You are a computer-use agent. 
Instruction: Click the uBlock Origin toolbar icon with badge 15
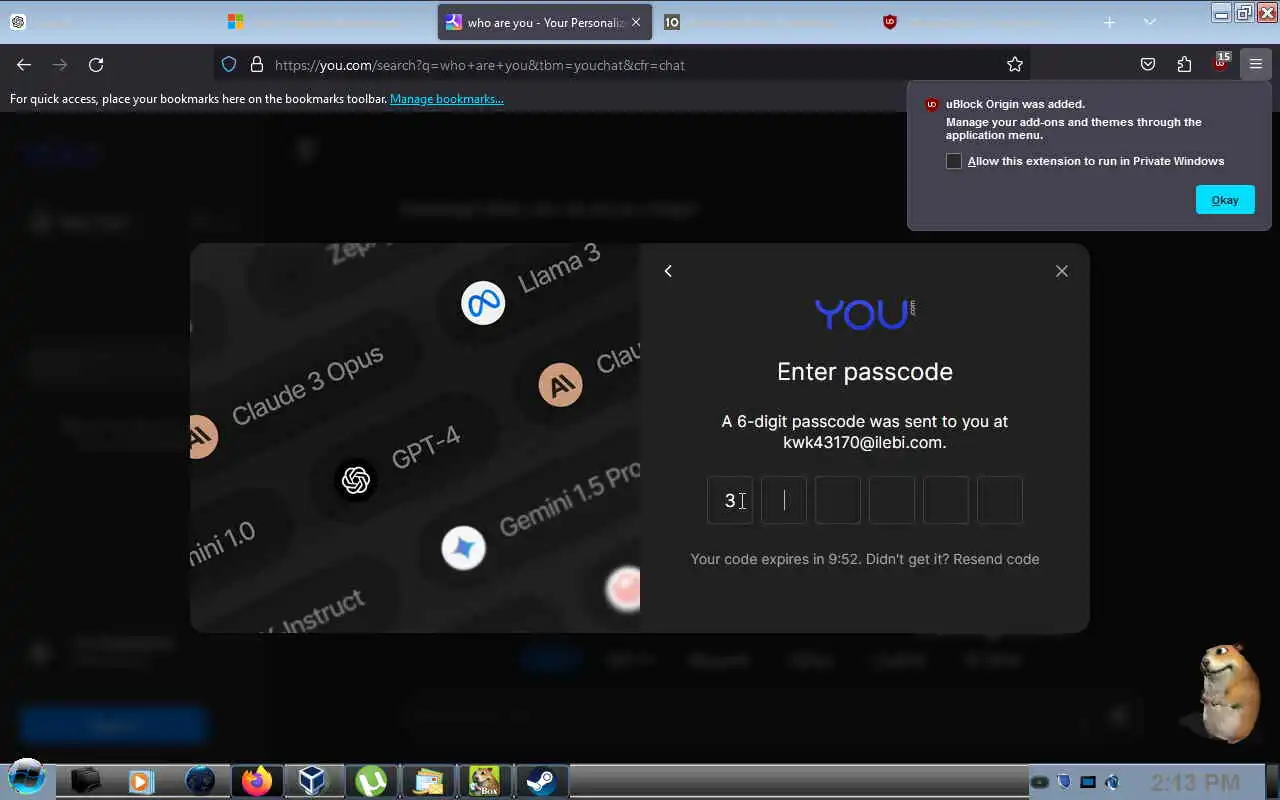(1220, 62)
